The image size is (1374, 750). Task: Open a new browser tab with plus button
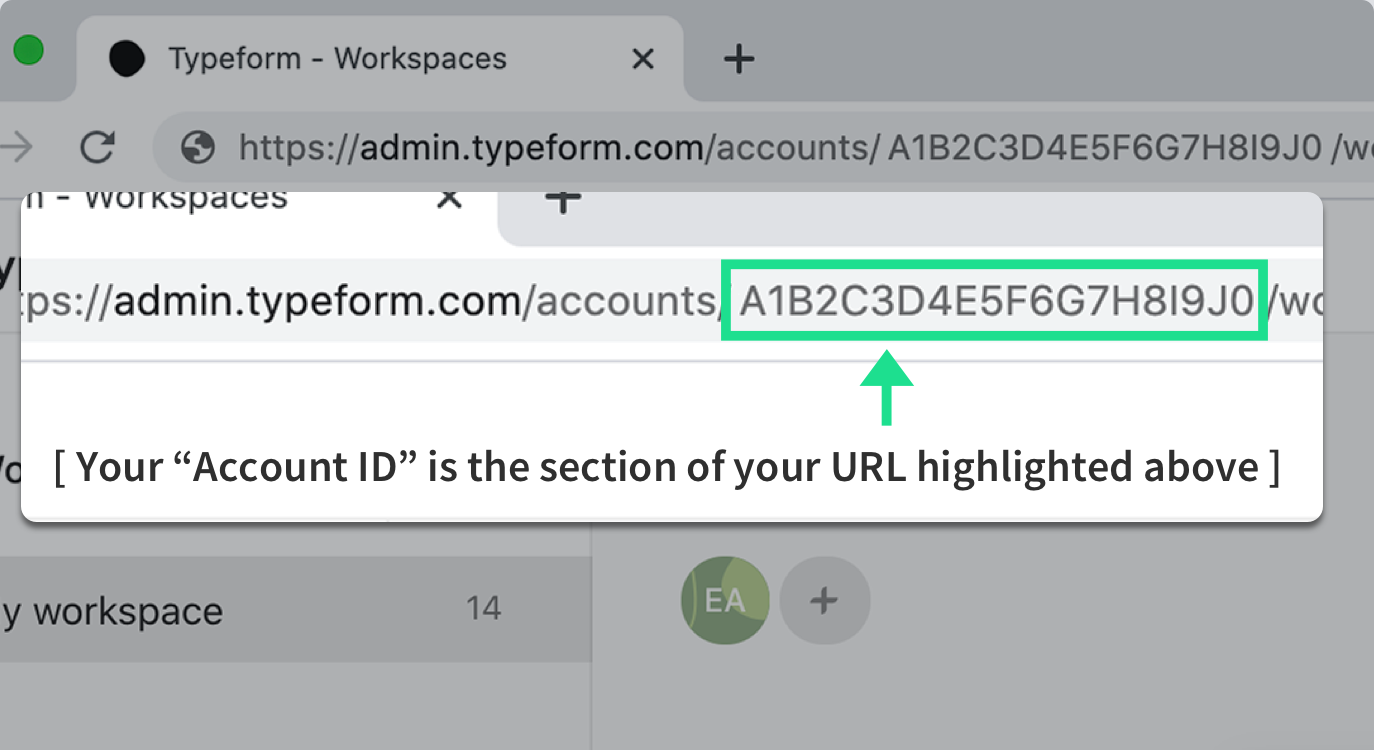[x=738, y=60]
